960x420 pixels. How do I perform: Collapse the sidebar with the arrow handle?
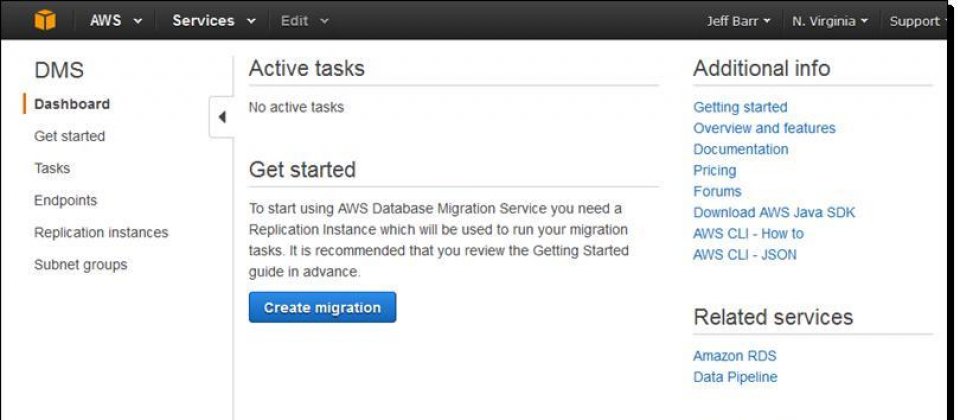(221, 117)
